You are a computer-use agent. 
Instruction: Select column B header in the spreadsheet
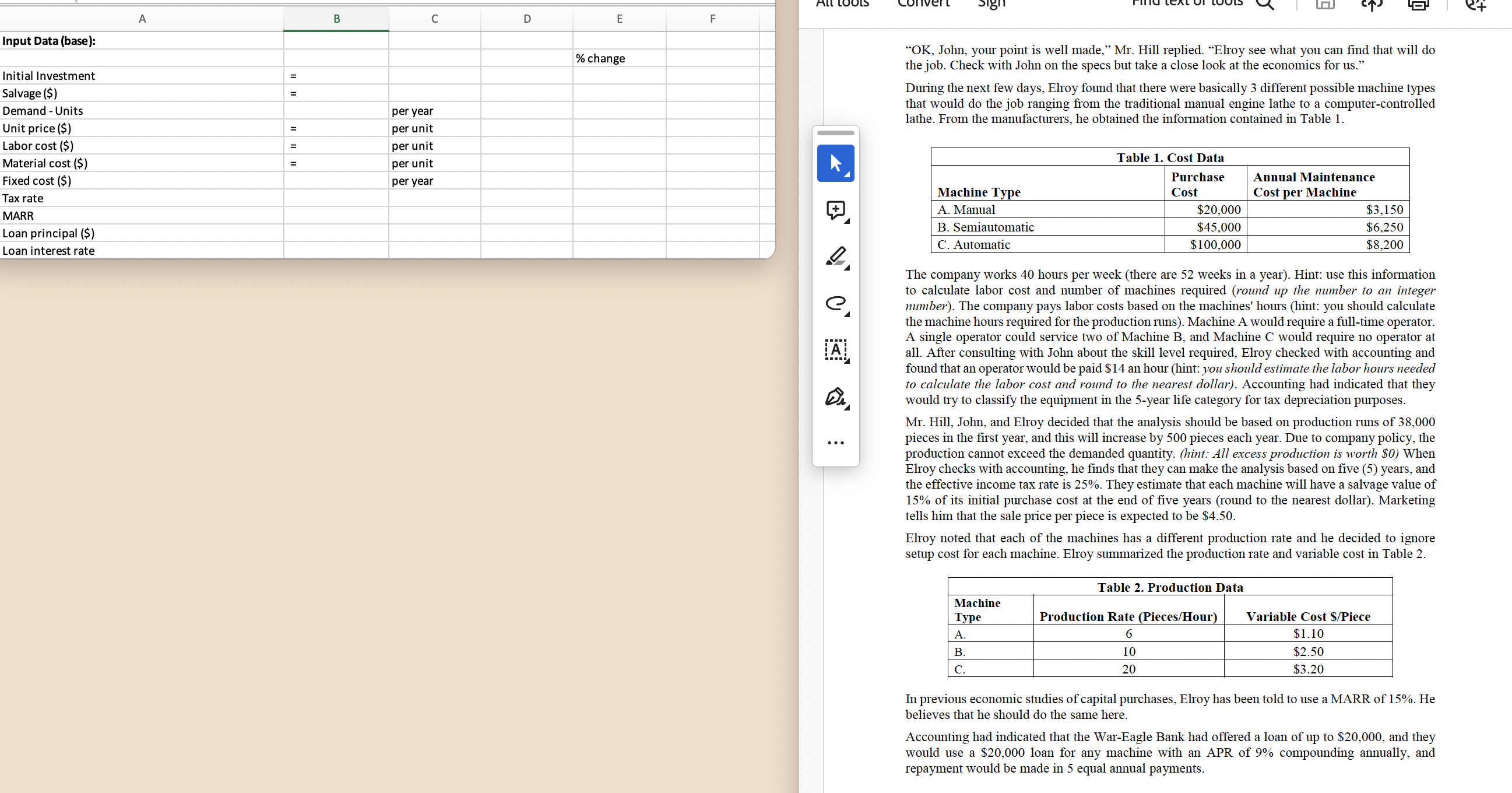[x=336, y=18]
